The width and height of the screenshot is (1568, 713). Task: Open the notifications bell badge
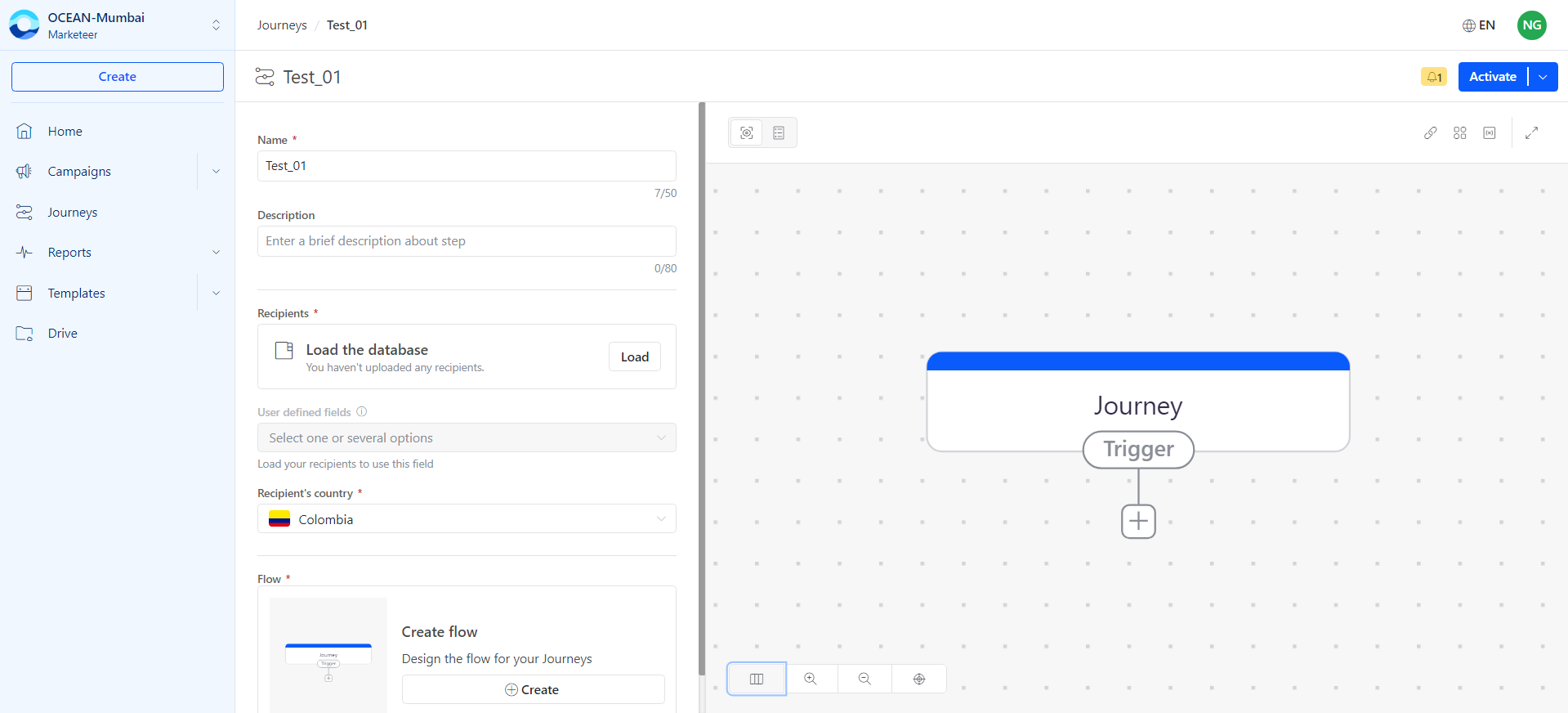click(1433, 77)
